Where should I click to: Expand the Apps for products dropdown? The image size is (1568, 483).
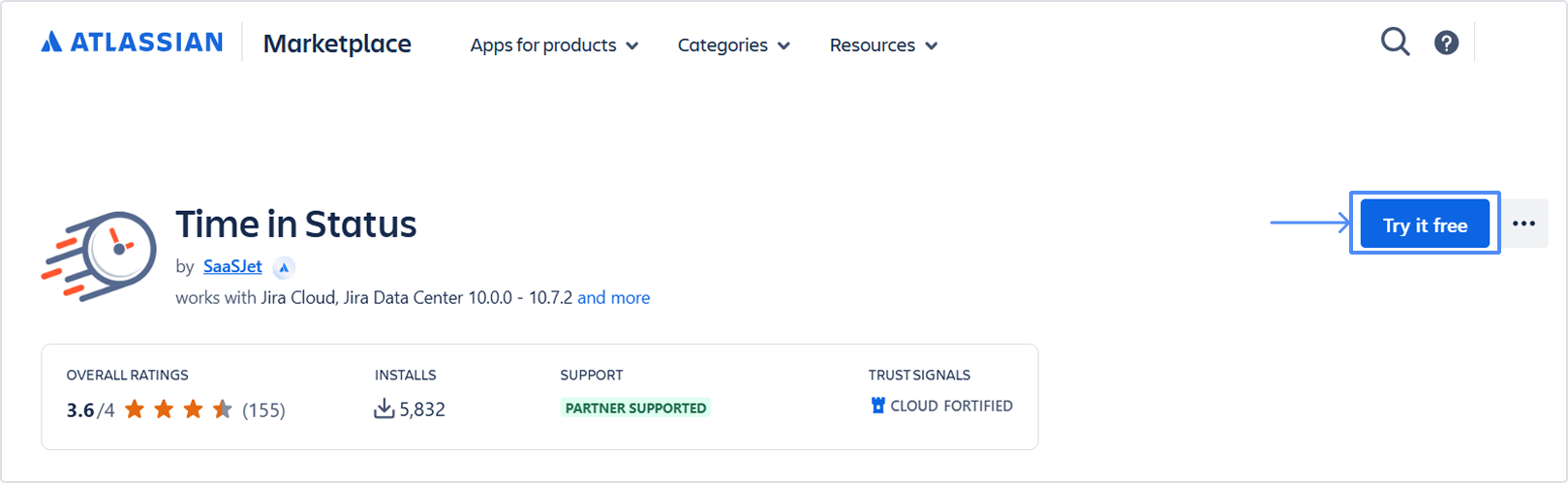554,45
